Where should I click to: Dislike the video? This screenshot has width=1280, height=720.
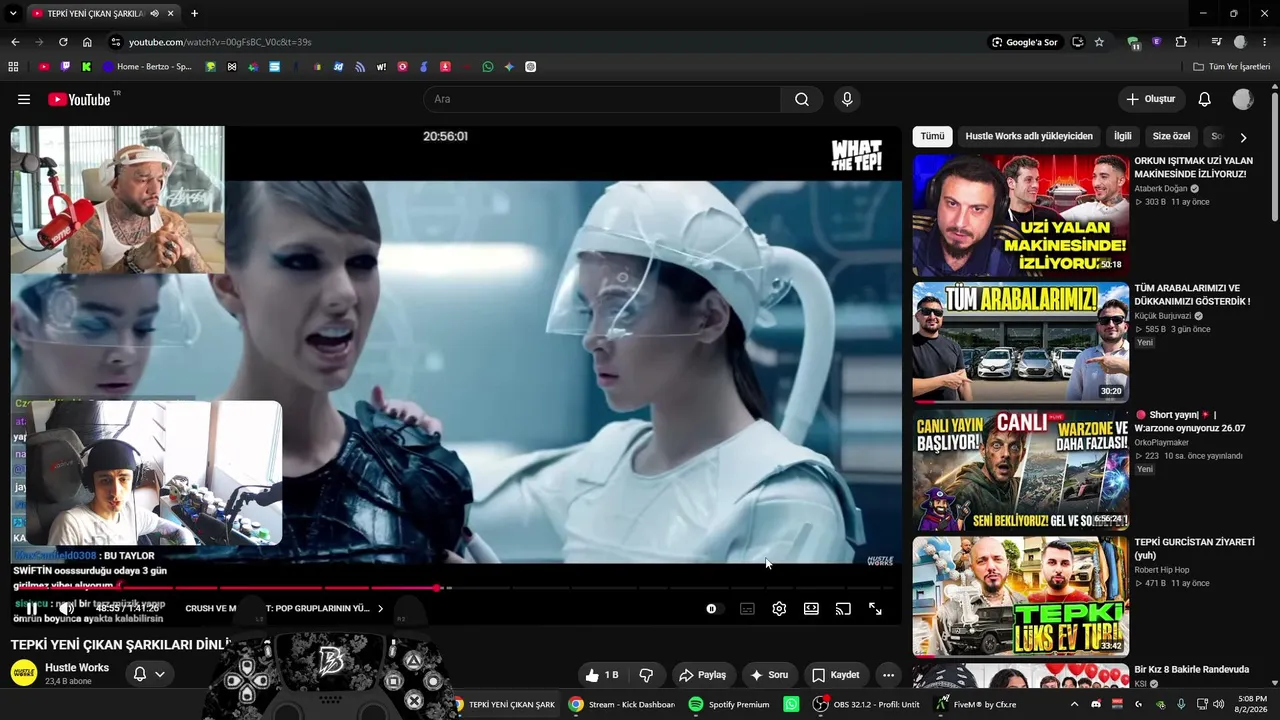(646, 675)
